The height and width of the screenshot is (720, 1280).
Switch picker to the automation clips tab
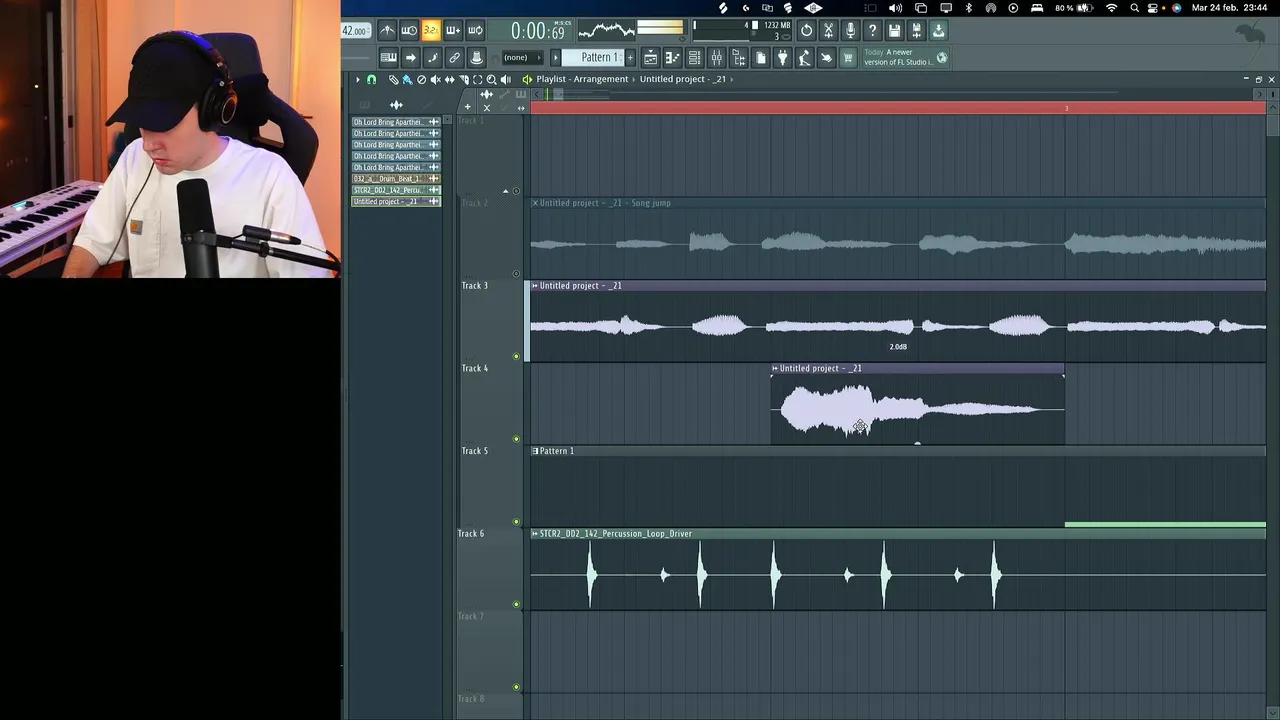[428, 105]
